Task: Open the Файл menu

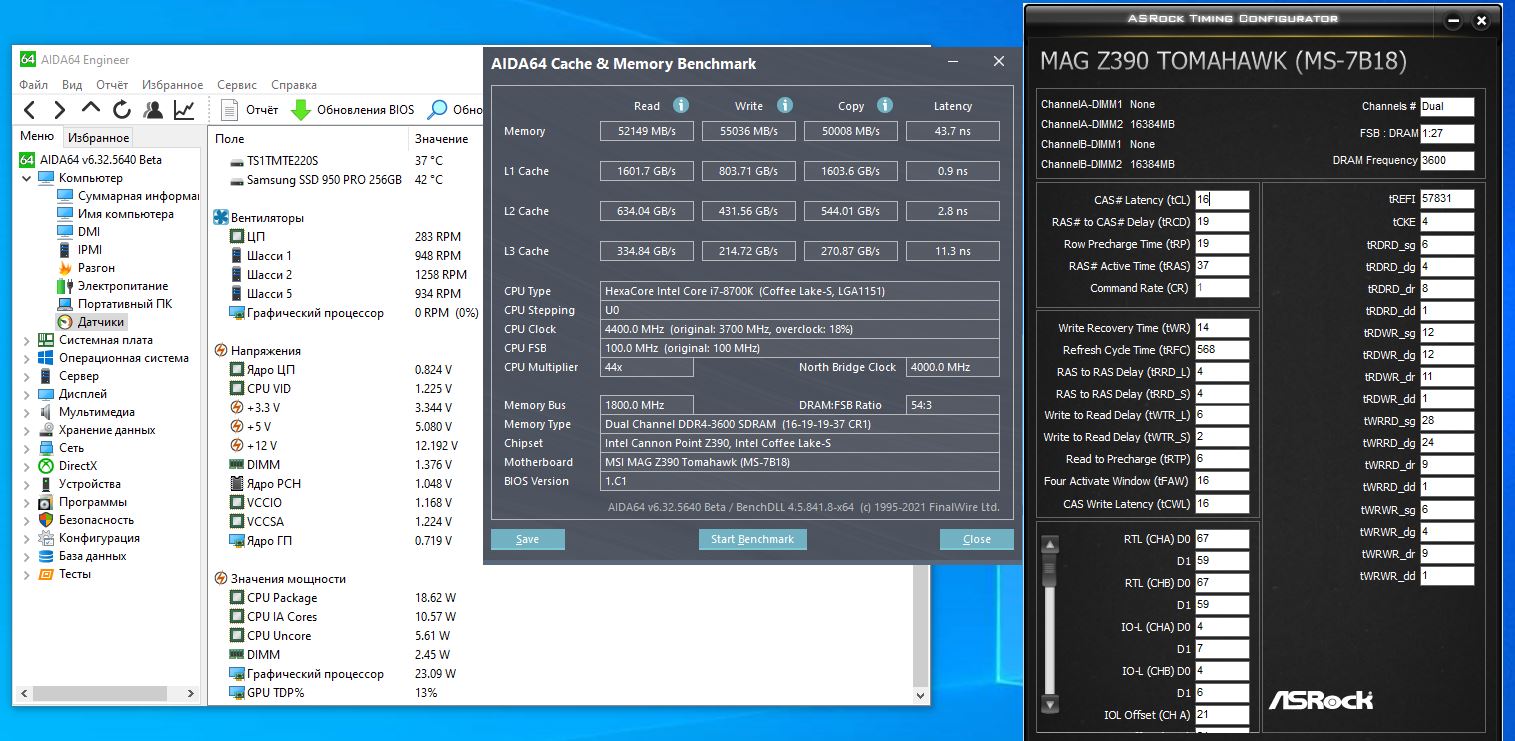Action: tap(33, 85)
